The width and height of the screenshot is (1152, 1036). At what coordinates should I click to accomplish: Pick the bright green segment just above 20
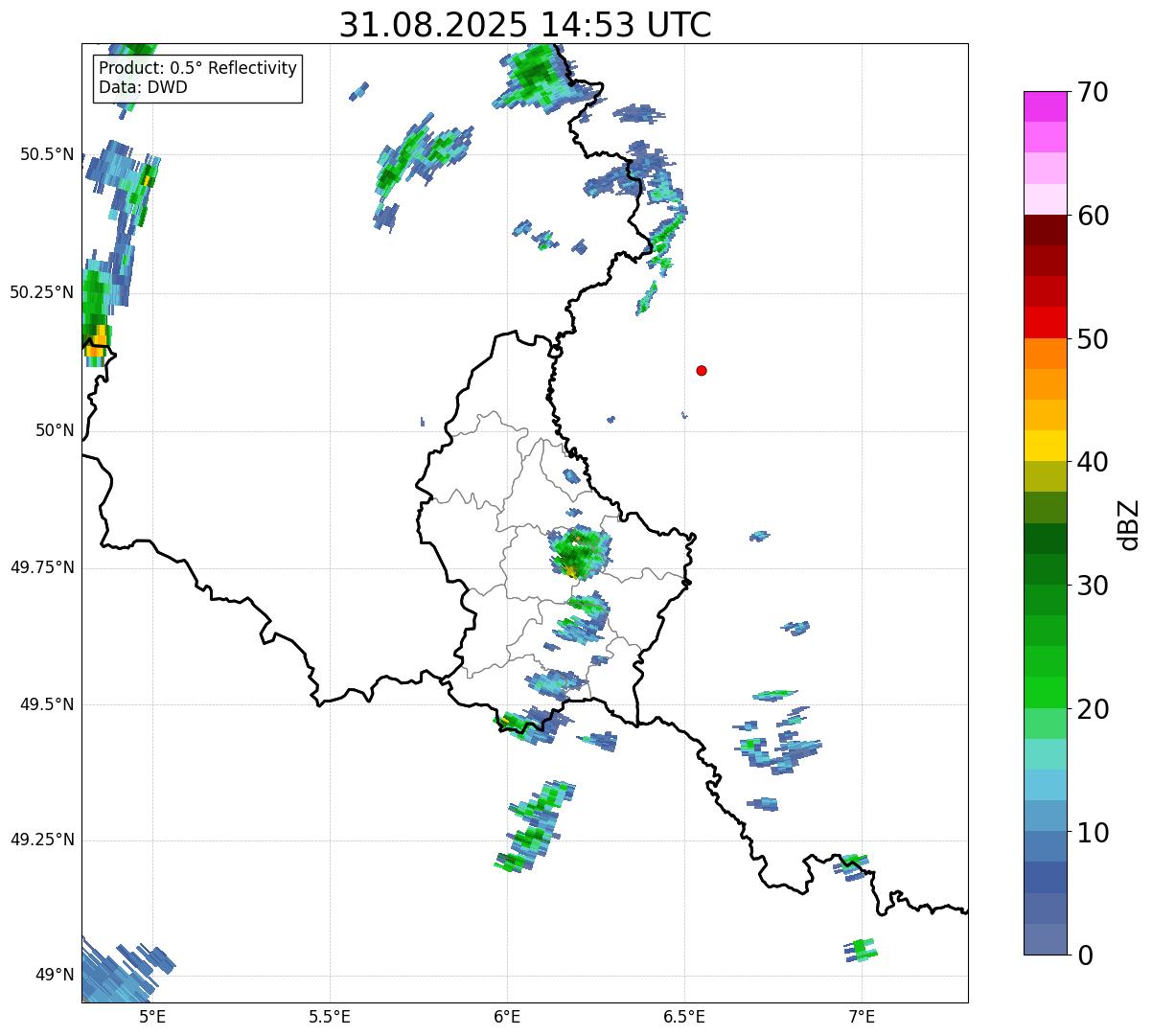tap(1050, 692)
